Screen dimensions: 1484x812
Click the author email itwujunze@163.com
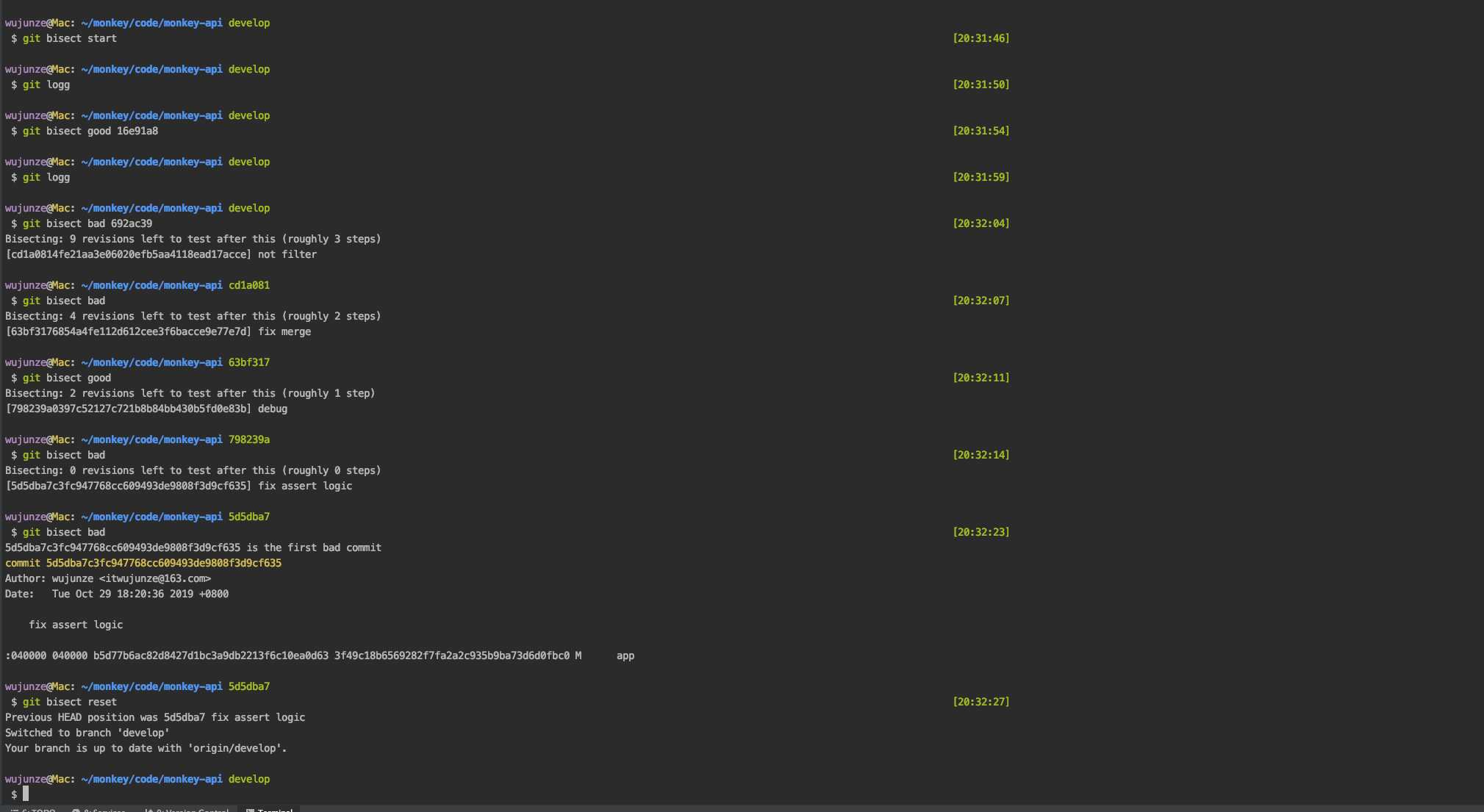point(155,578)
